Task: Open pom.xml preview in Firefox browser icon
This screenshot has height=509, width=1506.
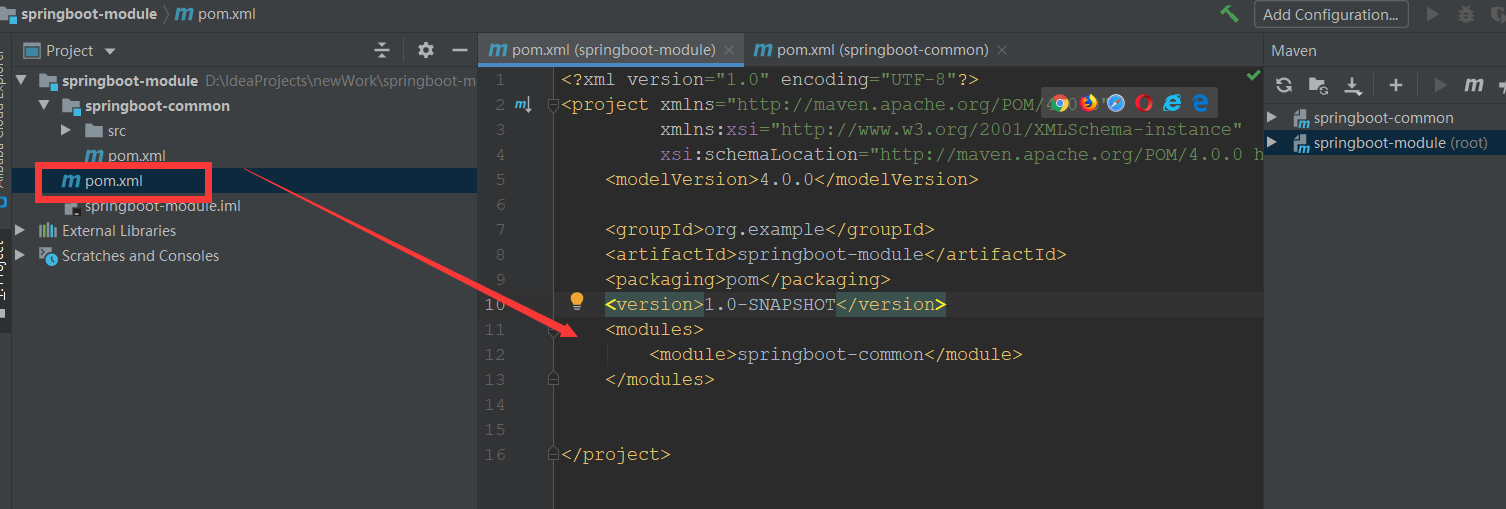Action: tap(1088, 102)
